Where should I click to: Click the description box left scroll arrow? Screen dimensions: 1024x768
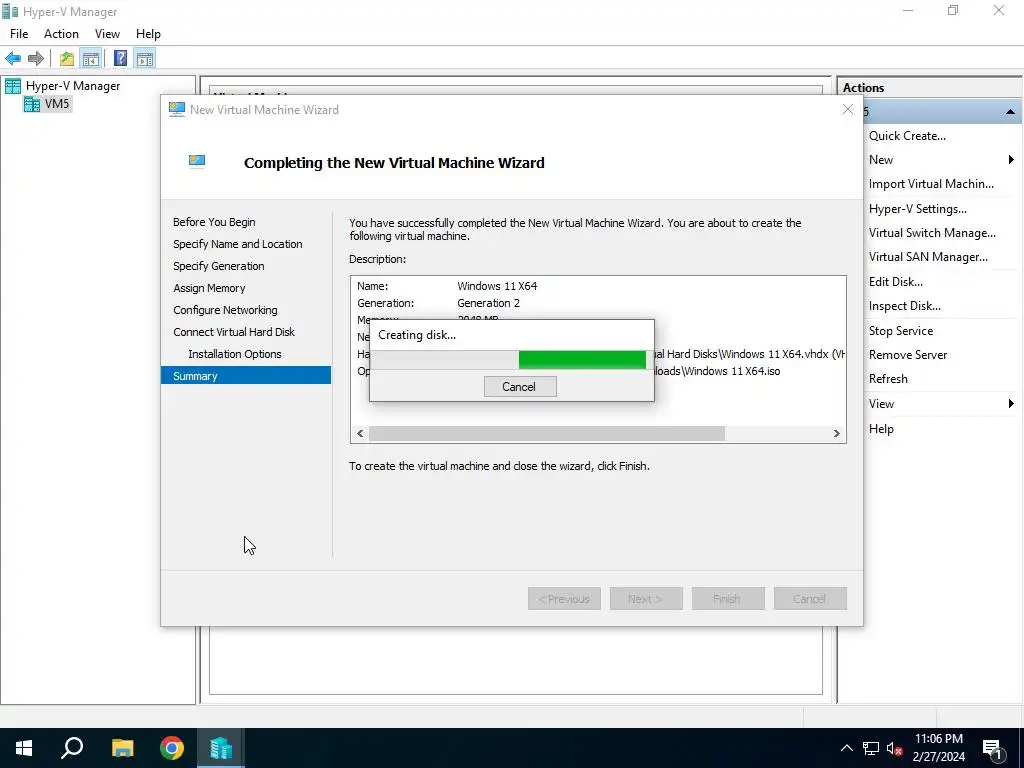(360, 434)
